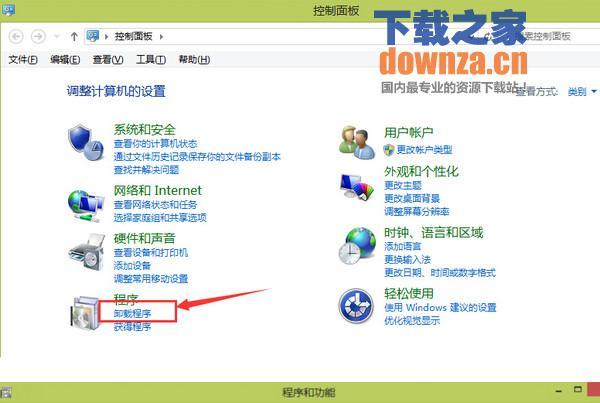Open the 类别 view-by dropdown

click(x=582, y=91)
